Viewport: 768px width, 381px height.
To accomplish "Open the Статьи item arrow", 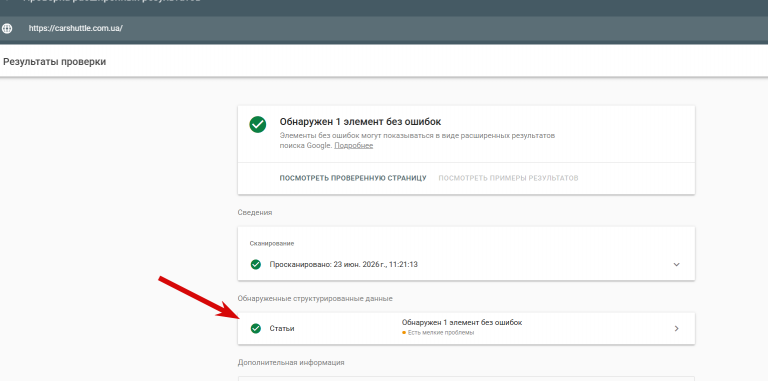I will tap(676, 329).
